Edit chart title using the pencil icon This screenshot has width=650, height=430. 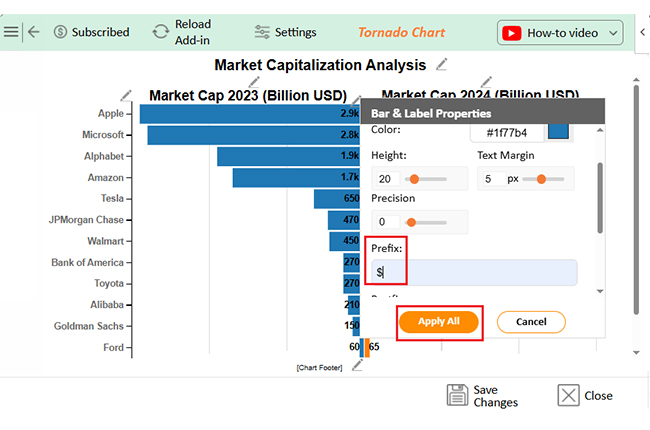[442, 64]
